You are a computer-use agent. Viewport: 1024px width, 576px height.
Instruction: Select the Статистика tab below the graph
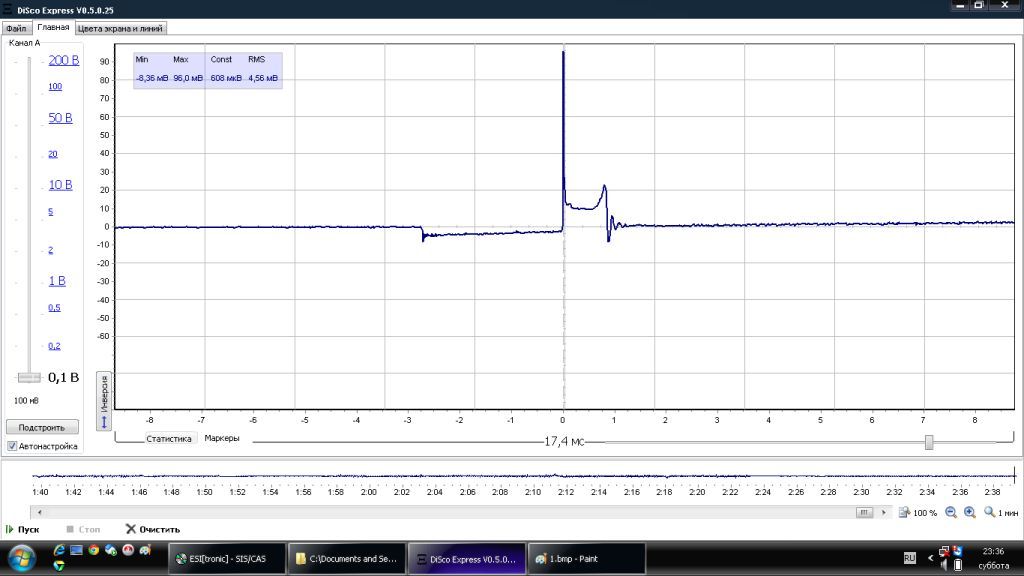click(x=168, y=439)
